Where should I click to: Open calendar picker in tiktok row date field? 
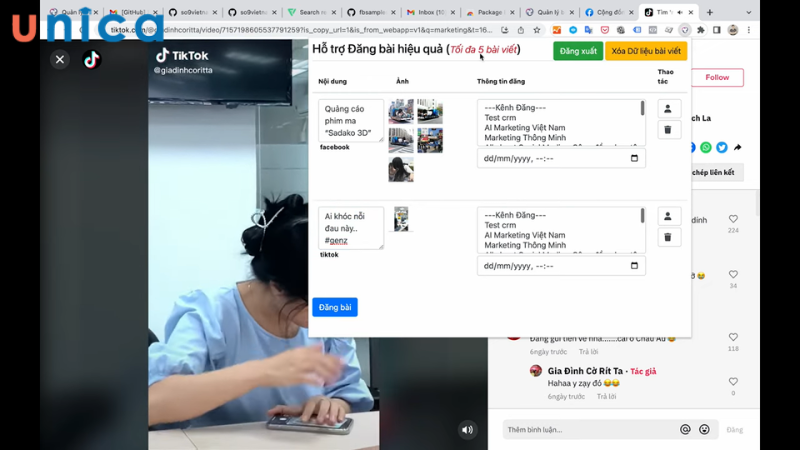tap(634, 266)
